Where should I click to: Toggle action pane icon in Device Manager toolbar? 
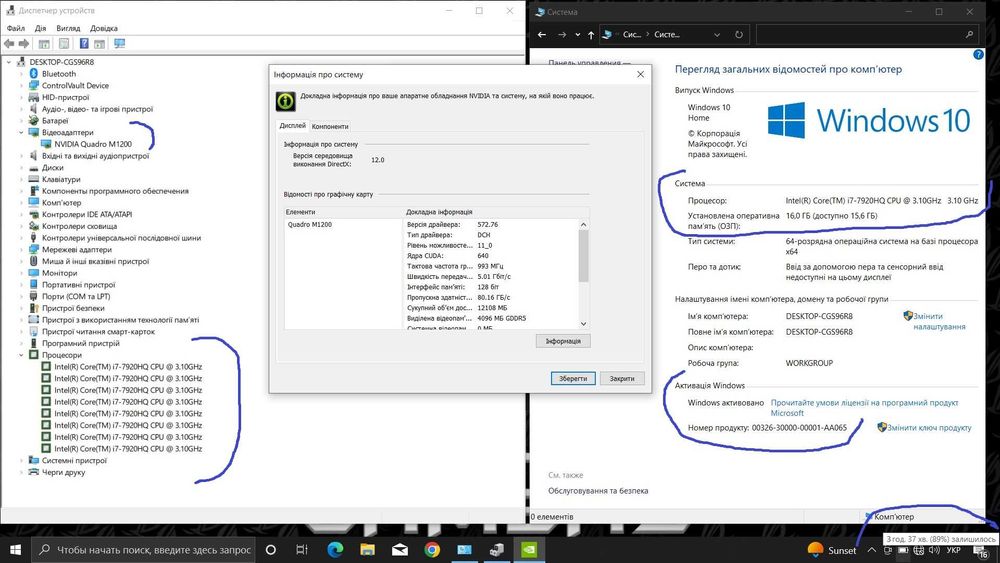click(x=99, y=43)
